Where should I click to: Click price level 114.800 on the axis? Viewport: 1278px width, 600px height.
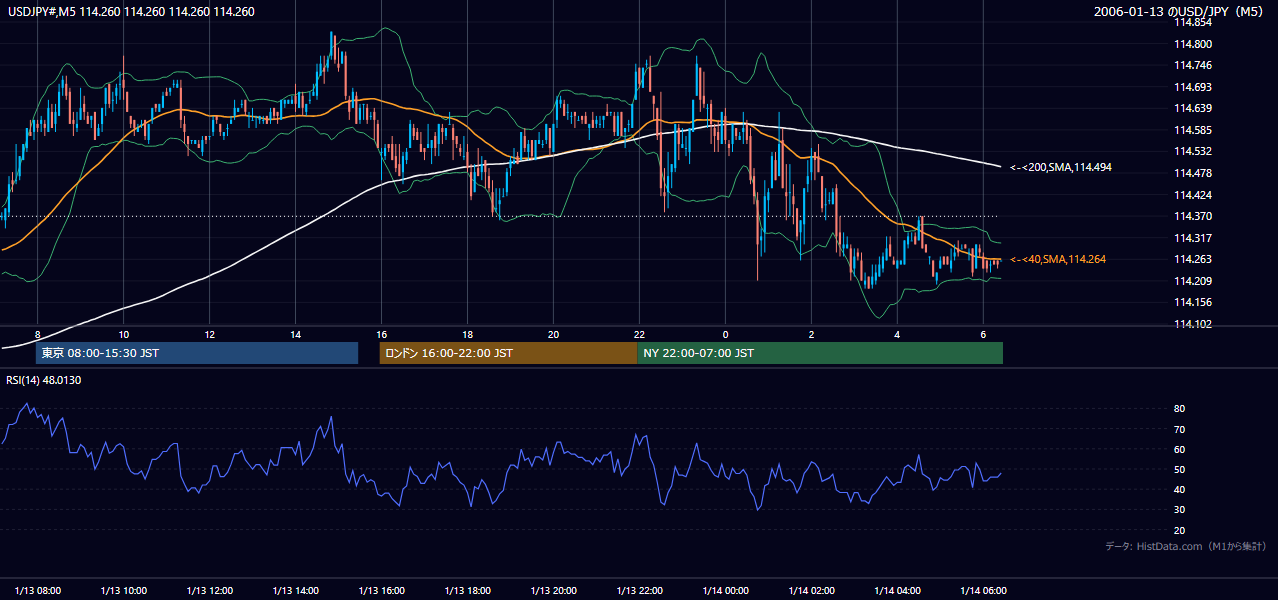tap(1192, 44)
